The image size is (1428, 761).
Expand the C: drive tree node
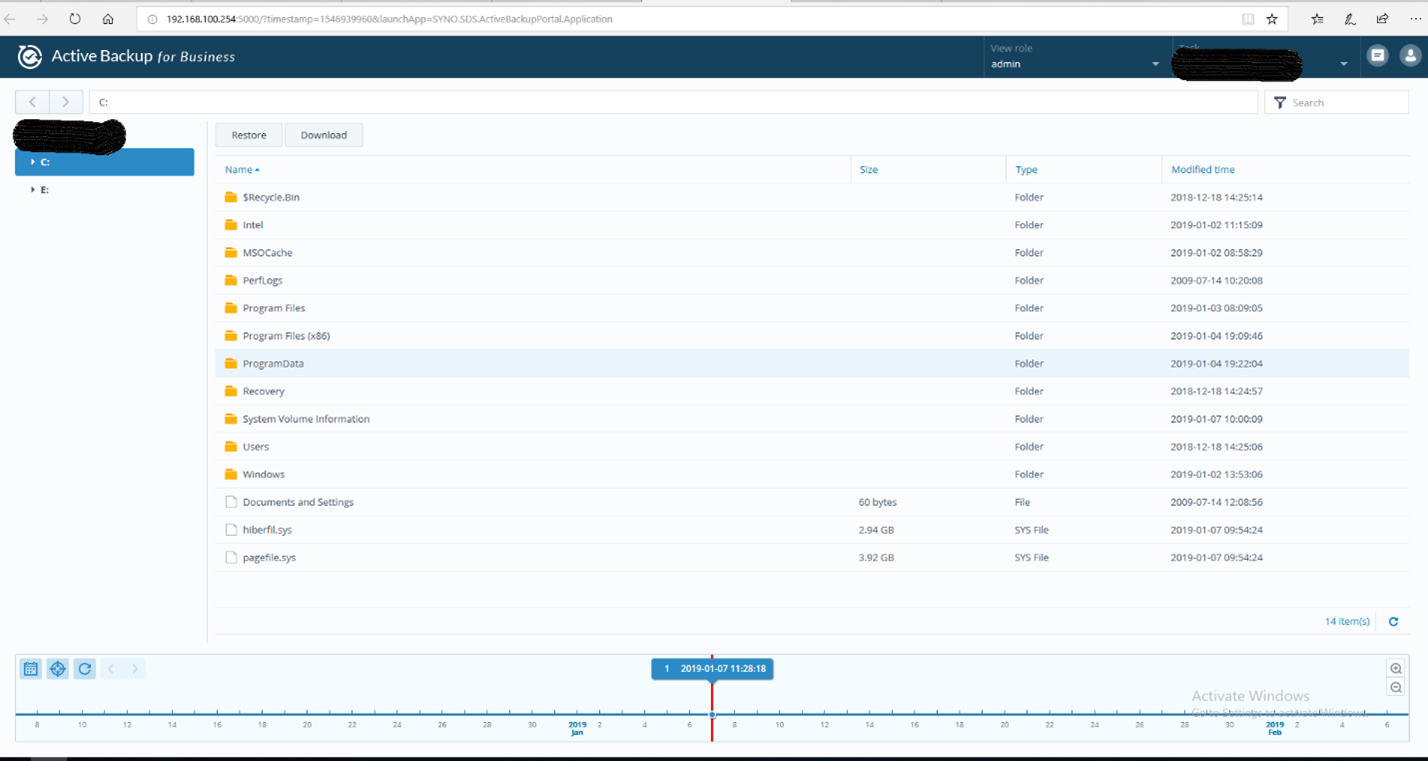(x=33, y=162)
